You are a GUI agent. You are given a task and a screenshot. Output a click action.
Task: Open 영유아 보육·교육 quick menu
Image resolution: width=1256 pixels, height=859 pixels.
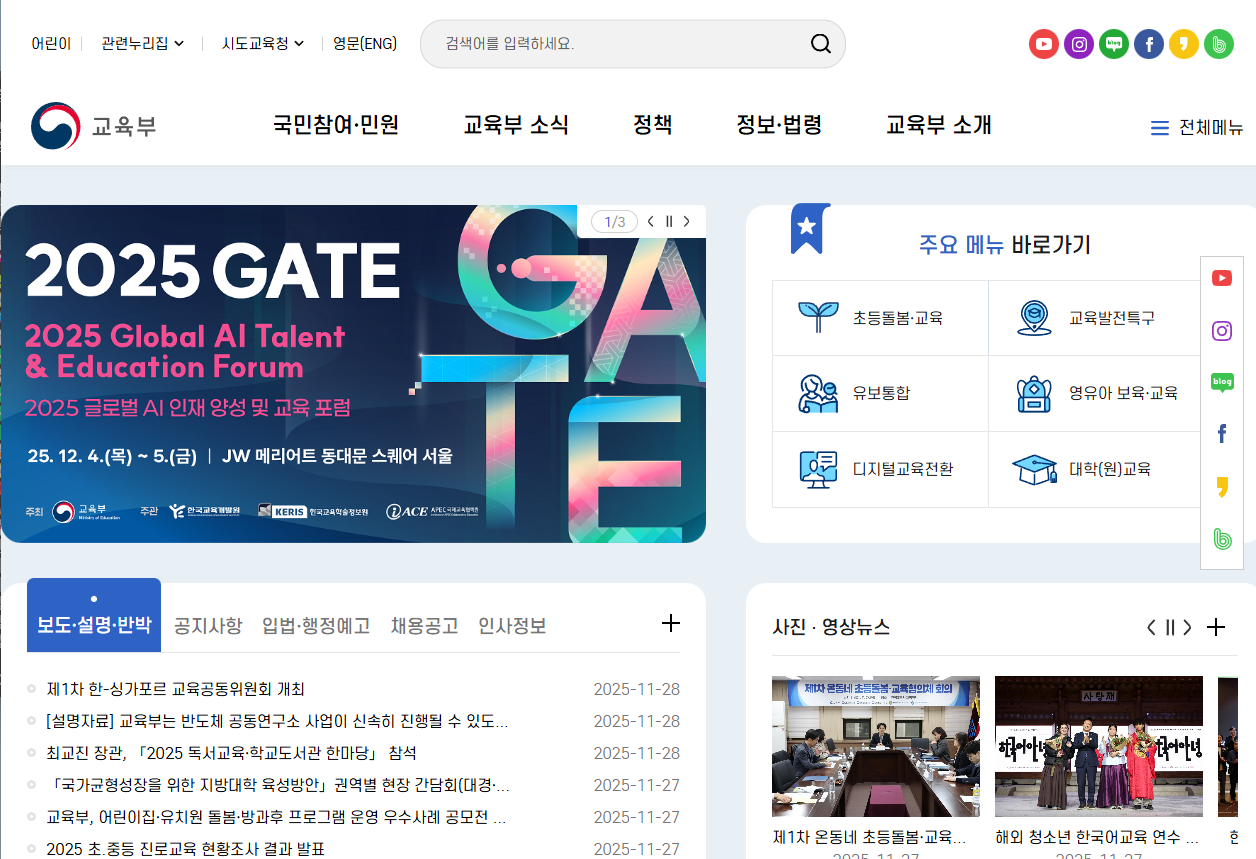[x=1096, y=394]
